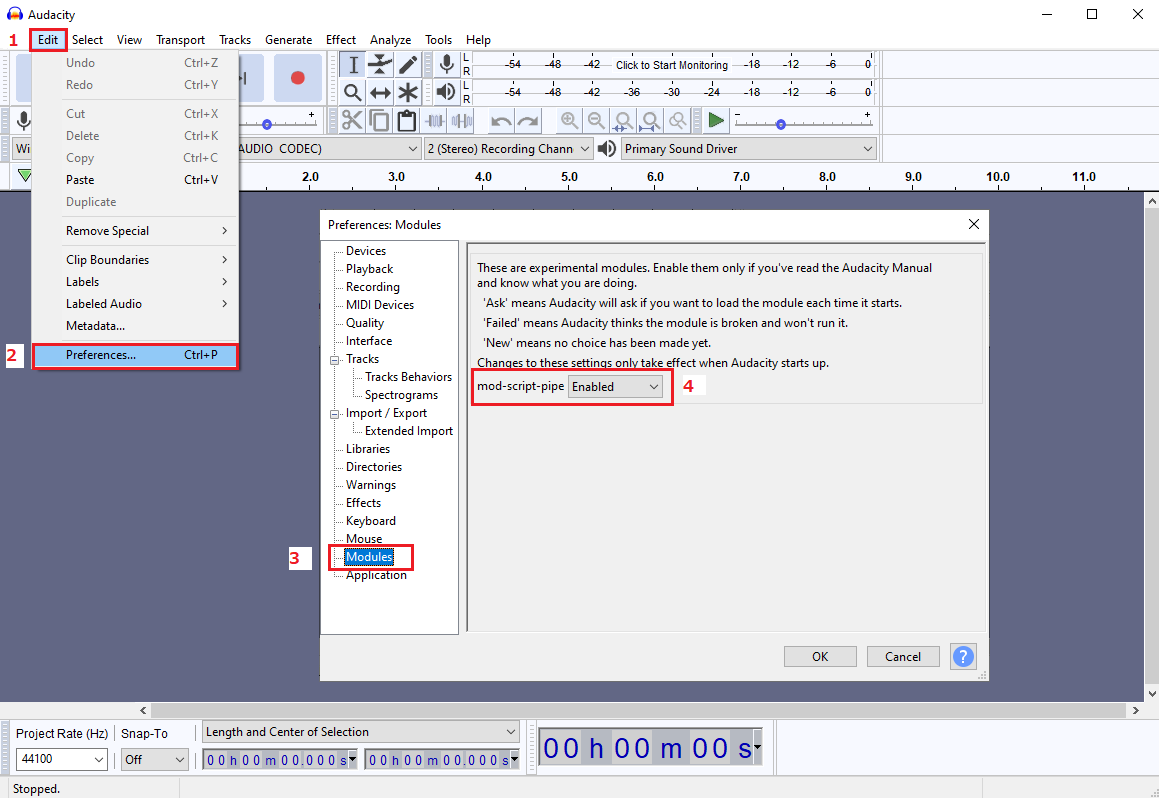
Task: Close the Preferences: Modules dialog
Action: point(973,224)
